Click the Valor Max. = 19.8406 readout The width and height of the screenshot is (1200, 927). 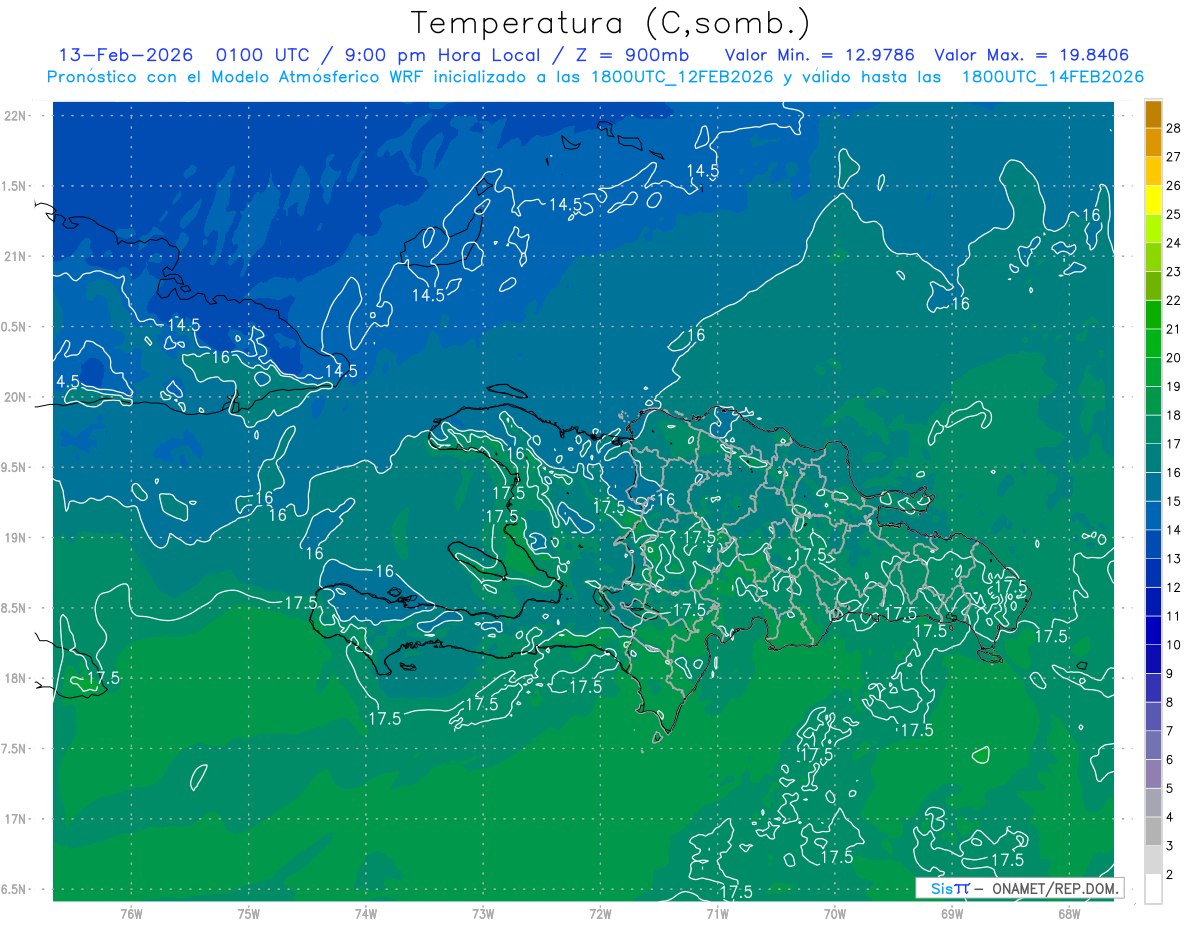[x=1031, y=55]
